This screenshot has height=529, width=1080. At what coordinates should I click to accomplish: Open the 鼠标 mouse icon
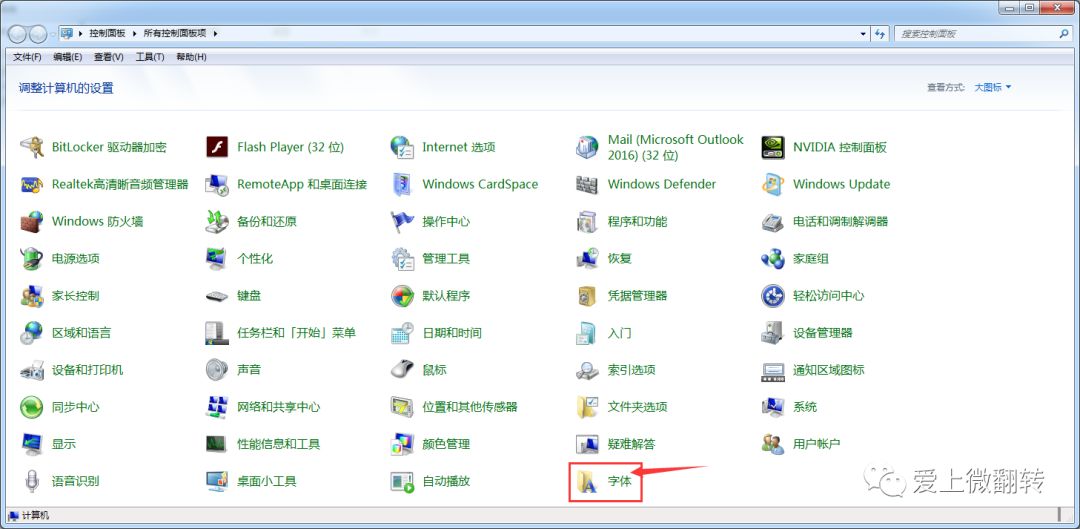point(402,370)
